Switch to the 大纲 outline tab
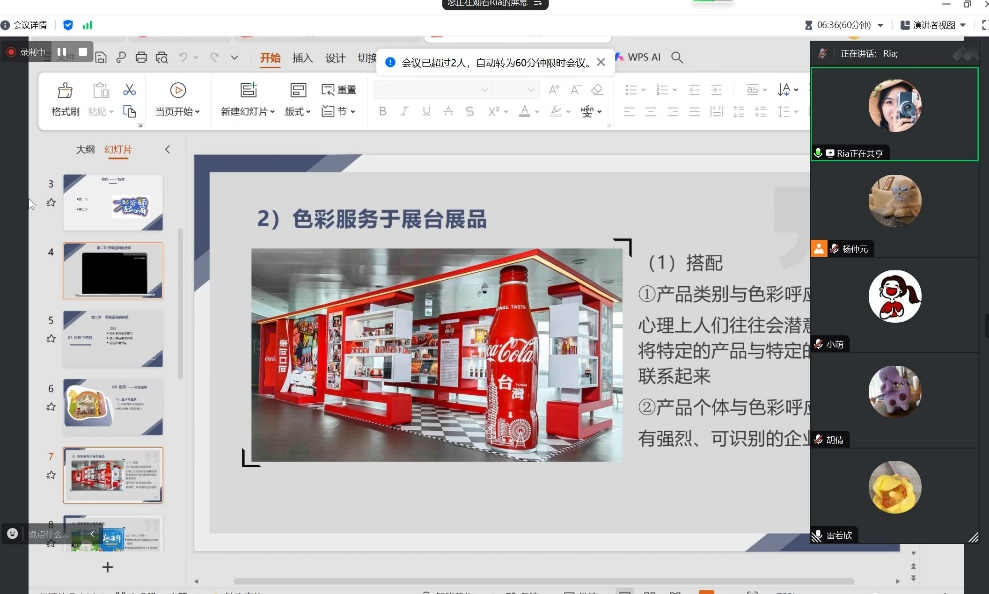Viewport: 989px width, 594px height. (x=85, y=149)
